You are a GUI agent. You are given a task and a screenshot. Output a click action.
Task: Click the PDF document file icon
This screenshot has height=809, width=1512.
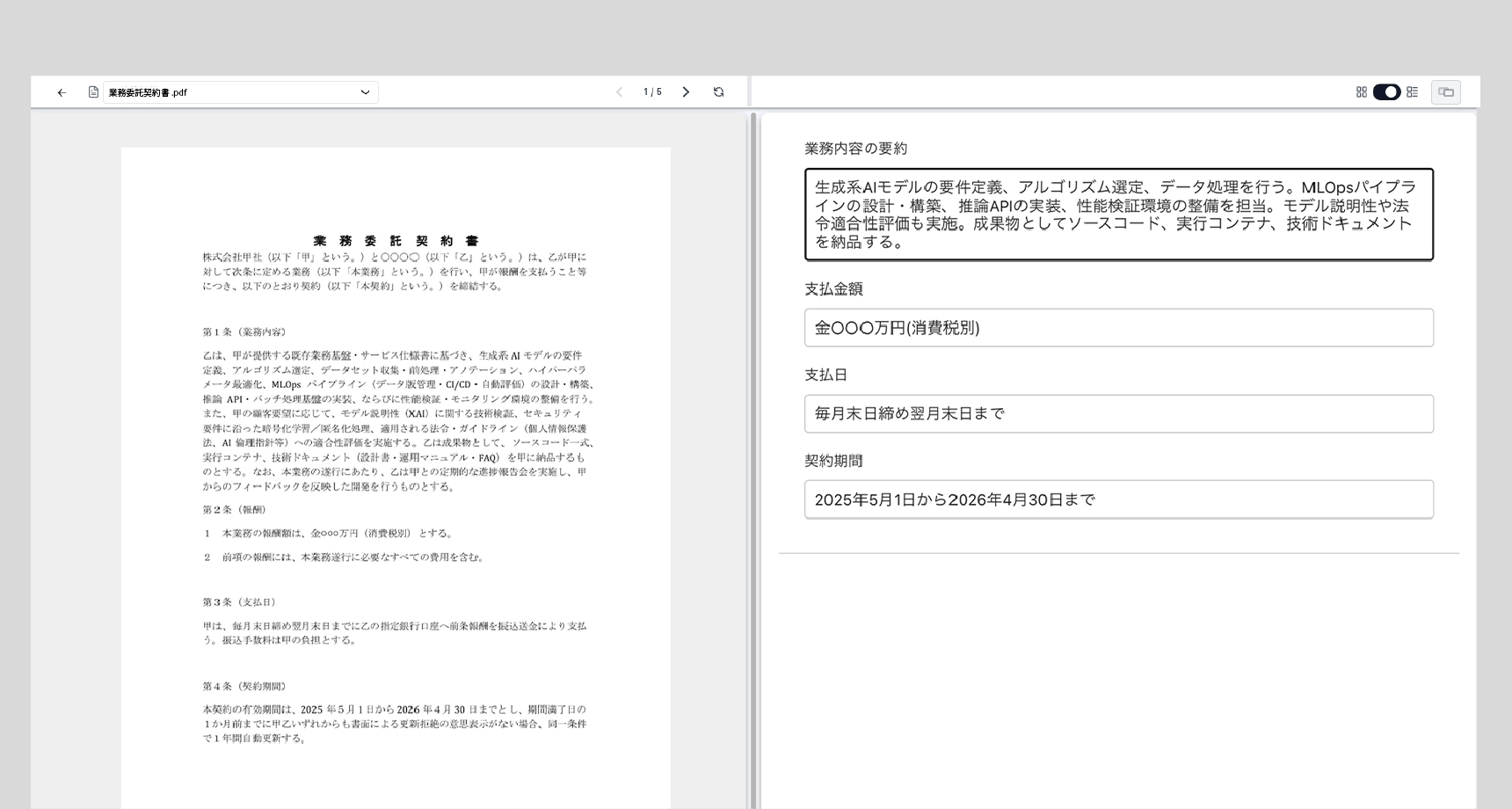coord(93,92)
